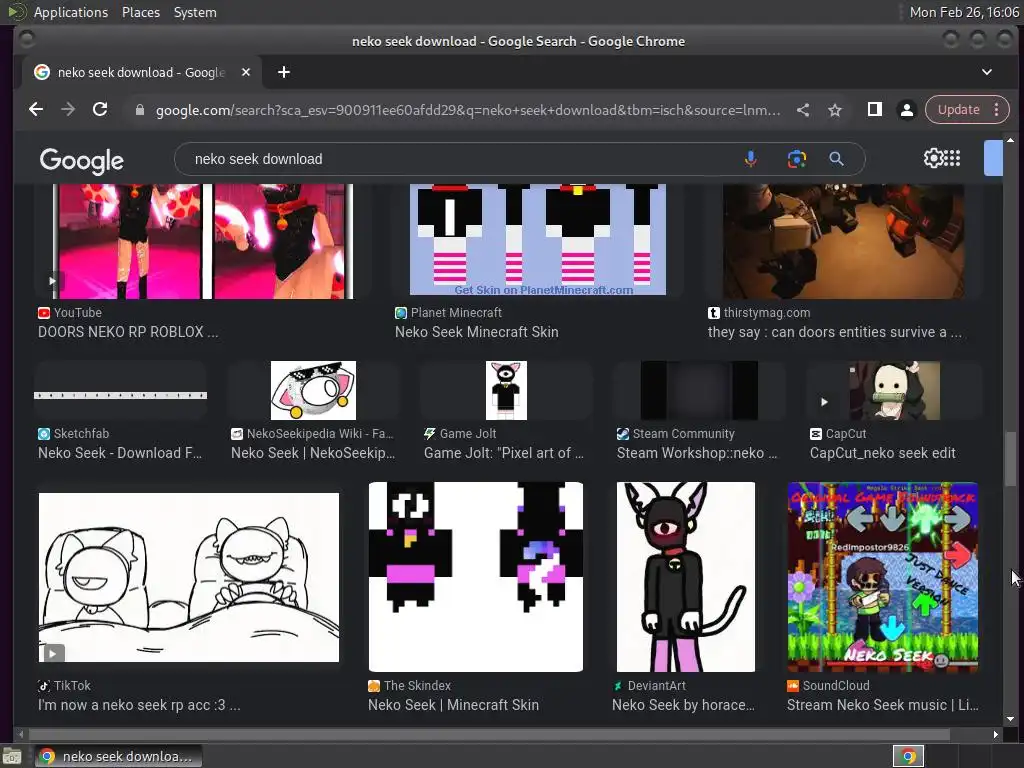Click 'Game Jolt: Pixel art of' title
Viewport: 1024px width, 768px height.
[x=504, y=453]
